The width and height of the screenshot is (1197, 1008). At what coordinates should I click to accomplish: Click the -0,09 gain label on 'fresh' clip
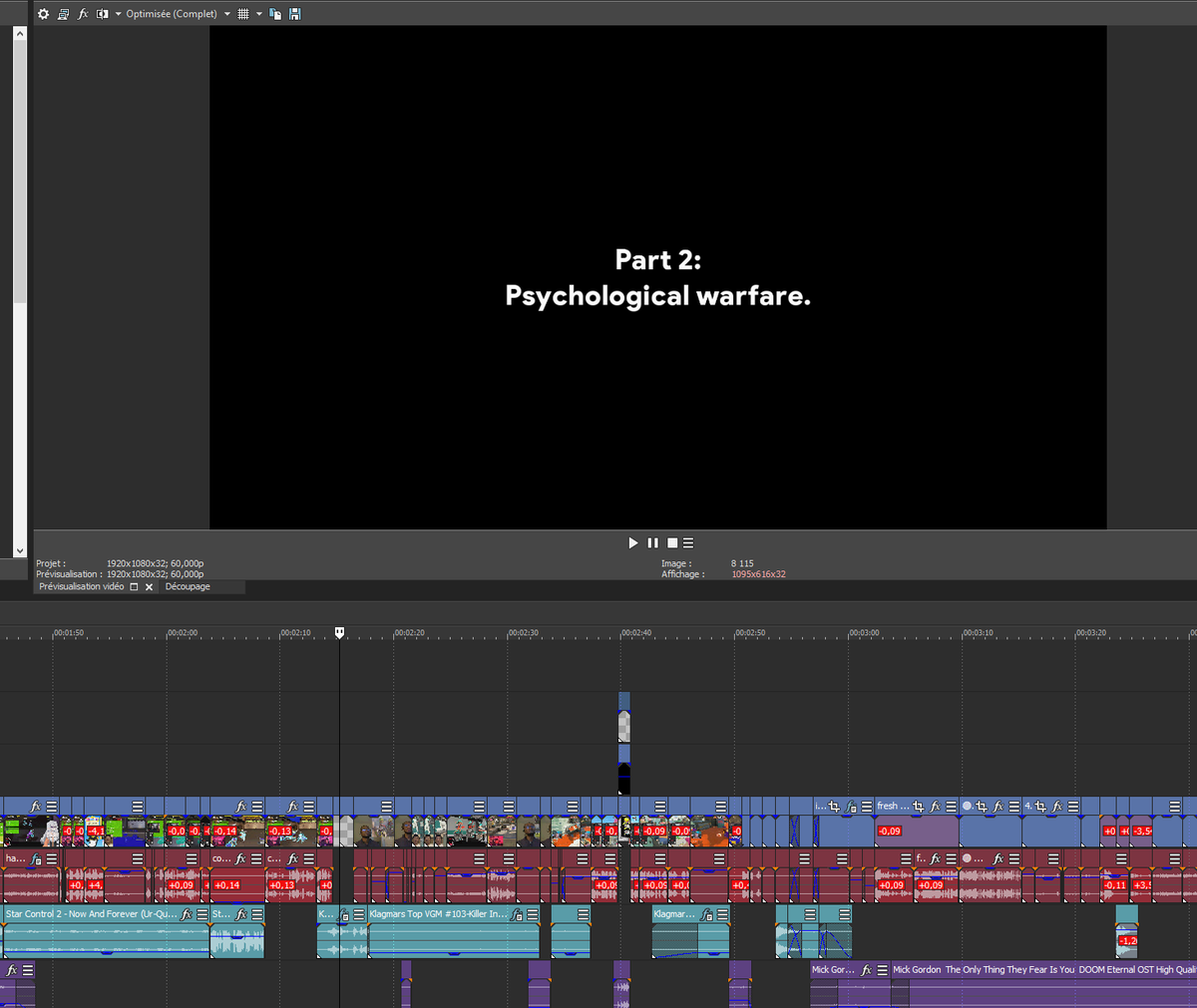tap(890, 831)
